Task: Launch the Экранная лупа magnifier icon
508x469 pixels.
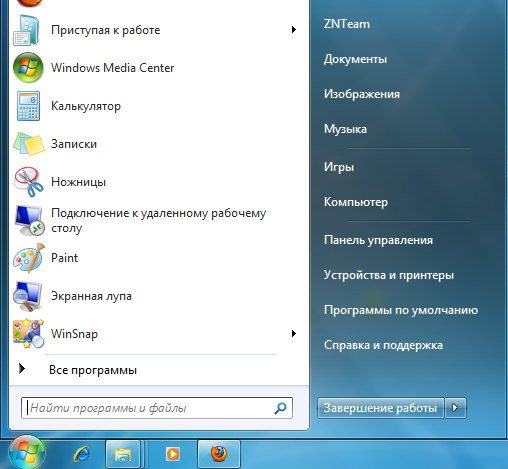Action: point(28,296)
